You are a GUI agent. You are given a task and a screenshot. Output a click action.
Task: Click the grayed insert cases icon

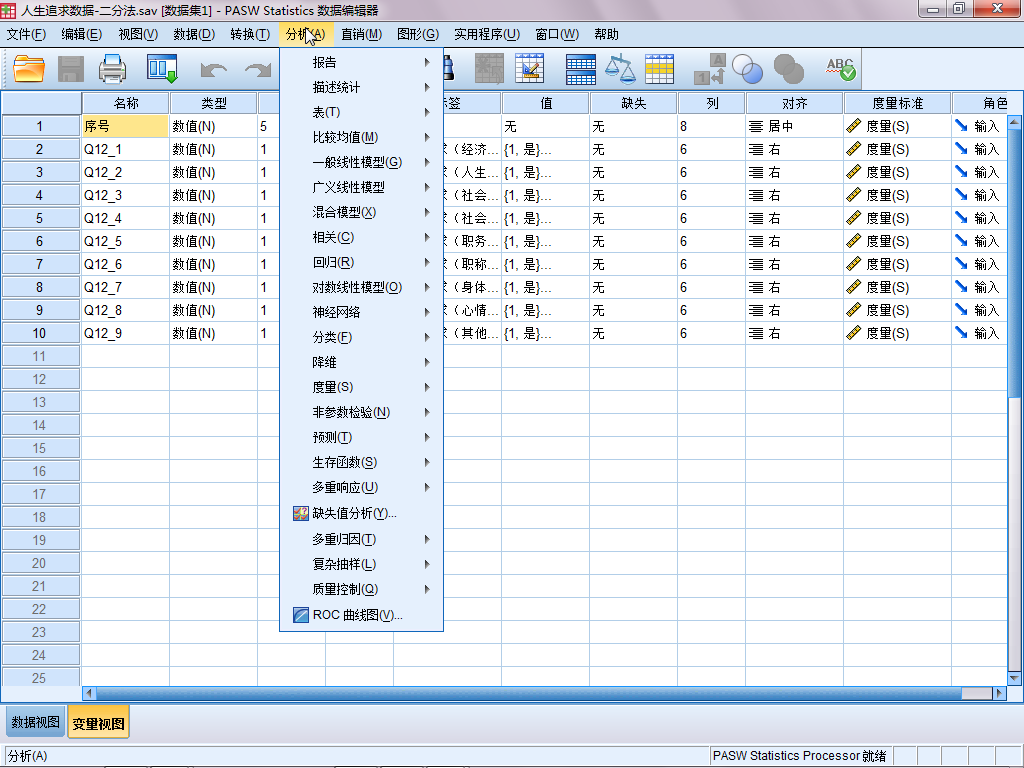(489, 69)
